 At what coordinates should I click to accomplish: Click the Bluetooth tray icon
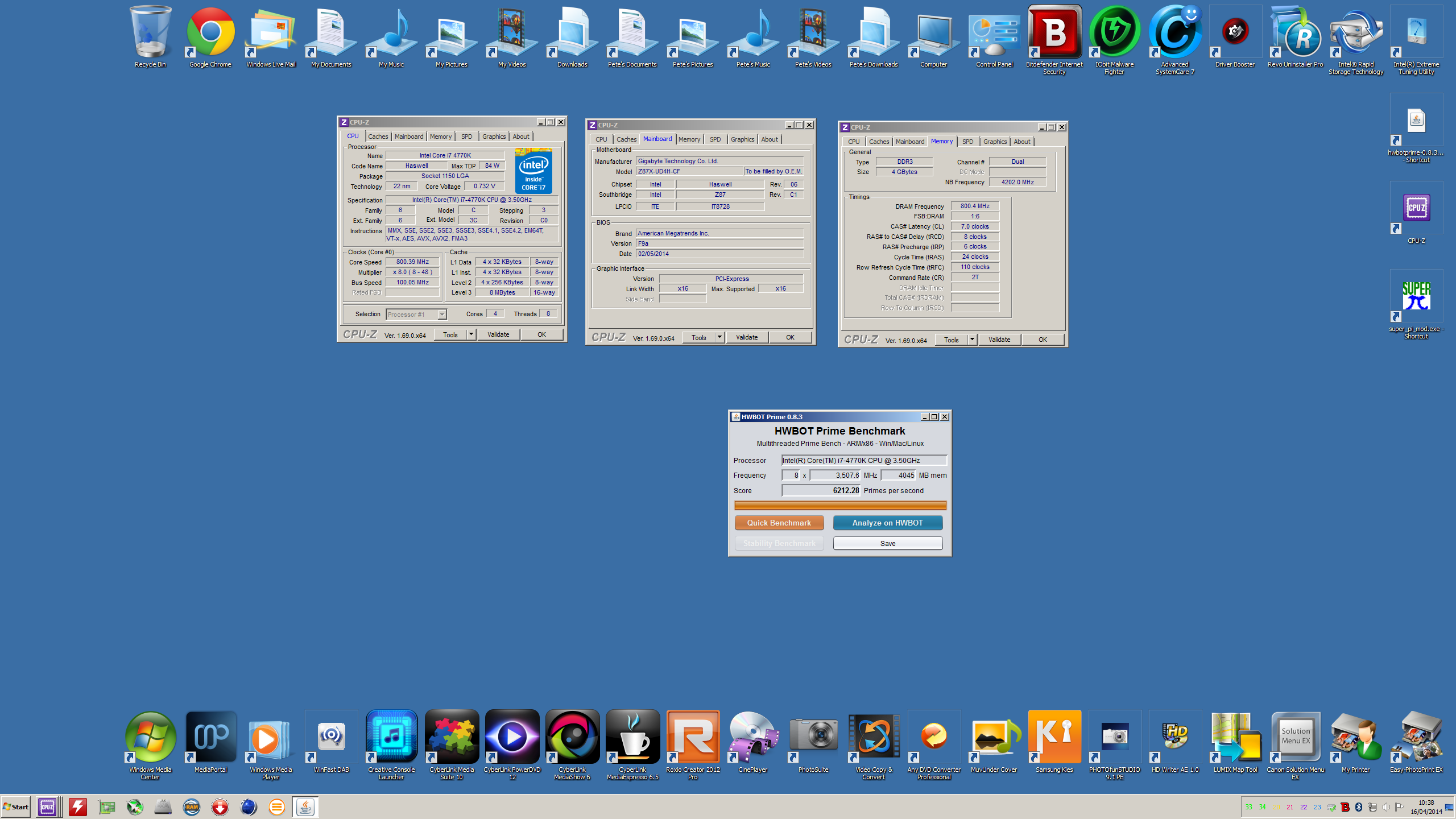click(x=1359, y=807)
